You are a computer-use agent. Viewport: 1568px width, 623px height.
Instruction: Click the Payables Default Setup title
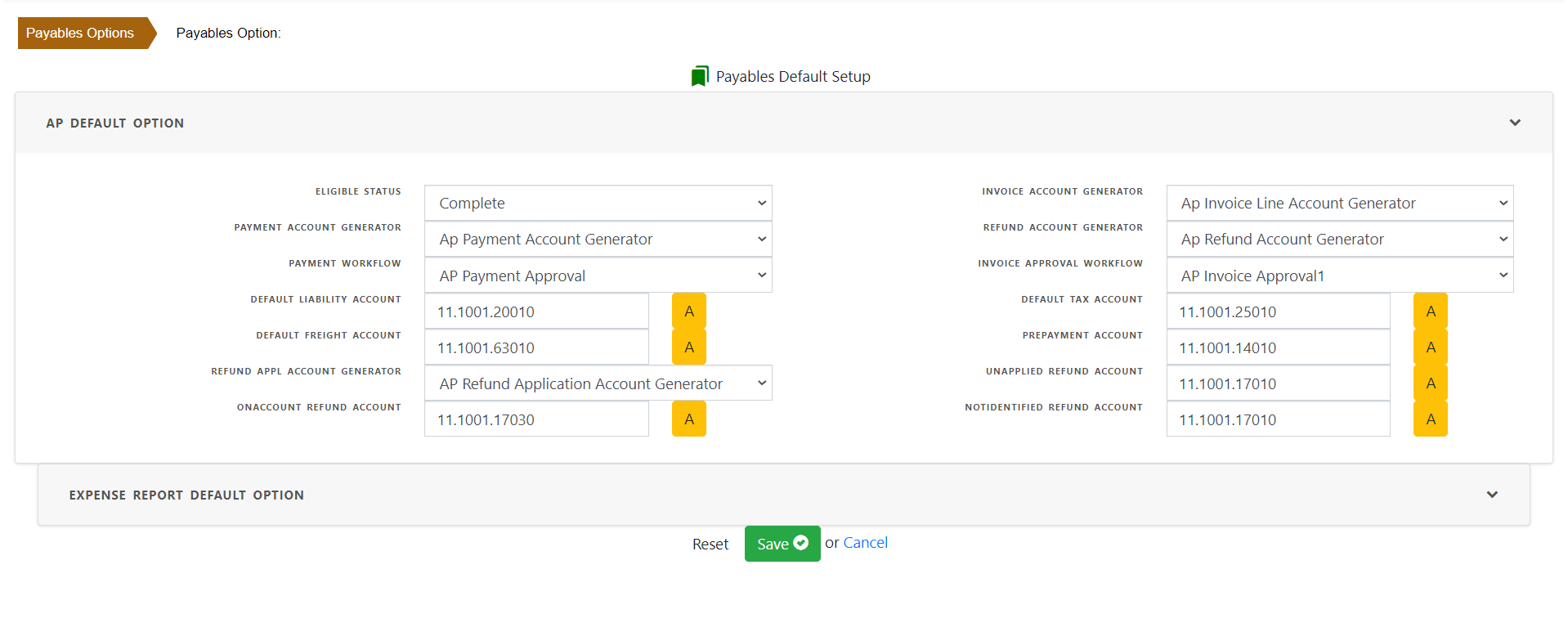[793, 76]
